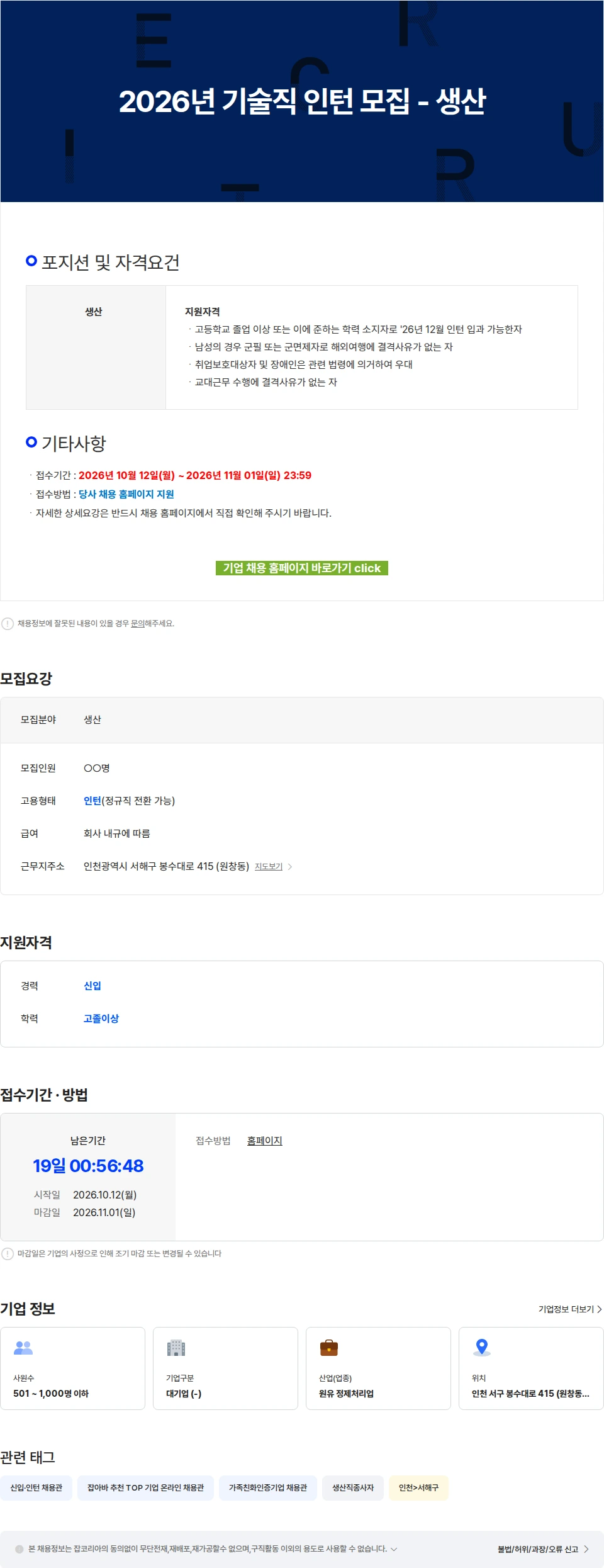Click the employees people icon in 사원수 card
This screenshot has width=604, height=1568.
23,1348
